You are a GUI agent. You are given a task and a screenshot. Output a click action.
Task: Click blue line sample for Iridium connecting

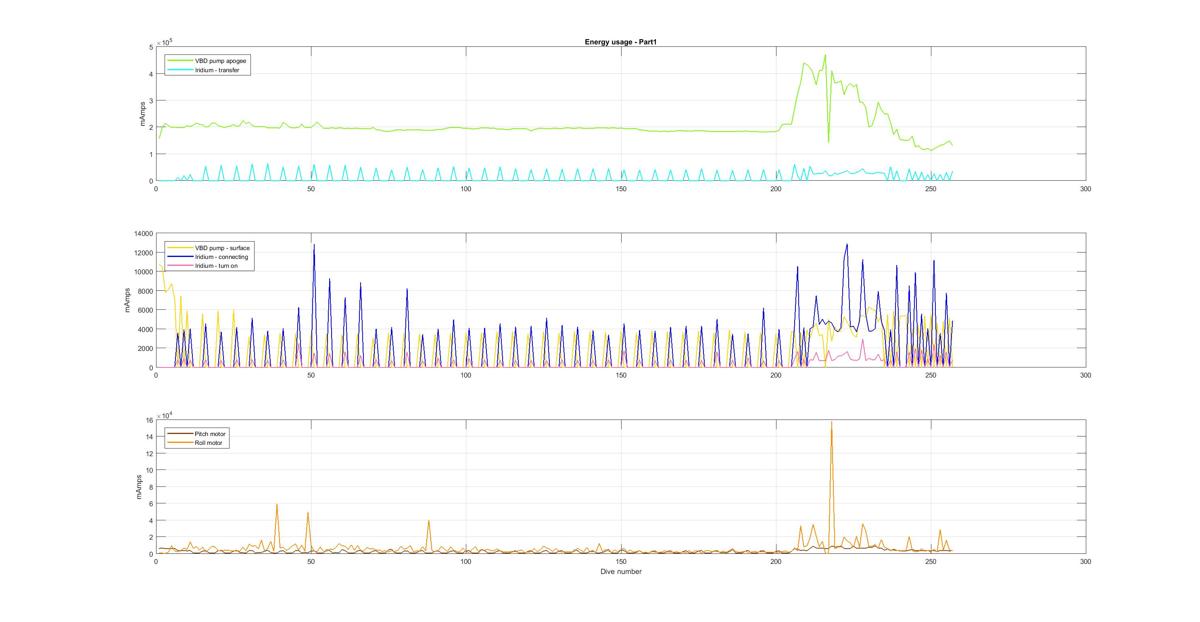click(x=179, y=256)
